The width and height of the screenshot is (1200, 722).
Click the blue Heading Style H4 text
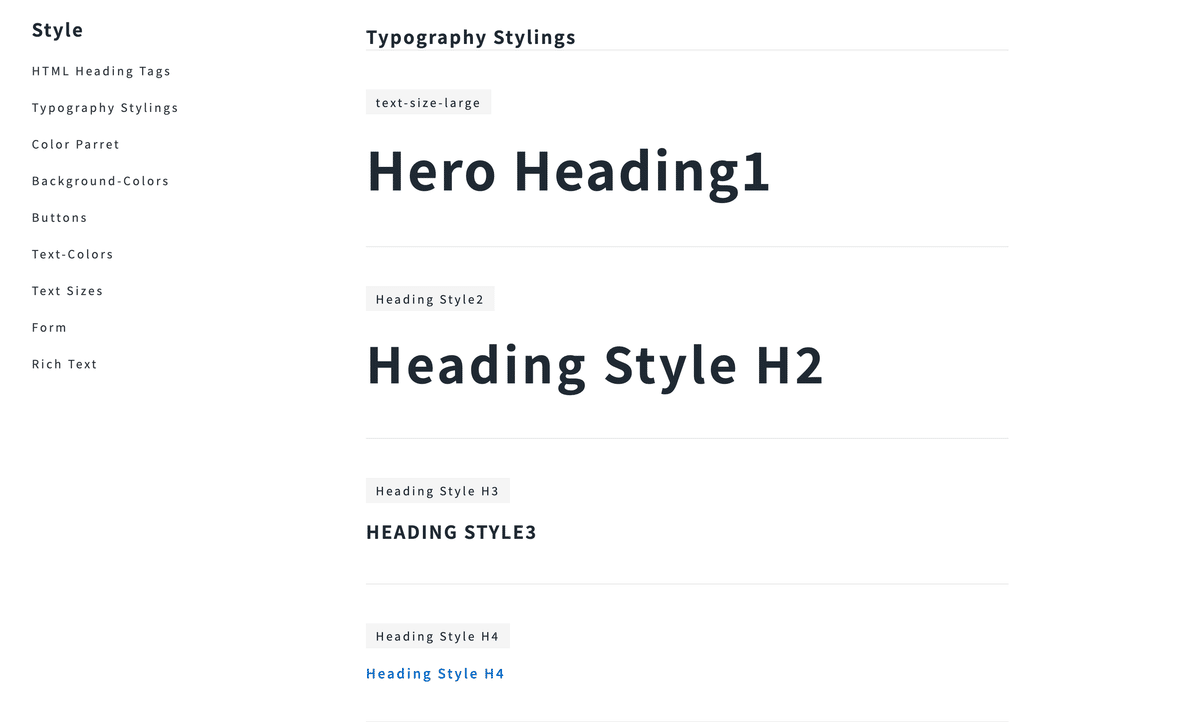coord(435,674)
